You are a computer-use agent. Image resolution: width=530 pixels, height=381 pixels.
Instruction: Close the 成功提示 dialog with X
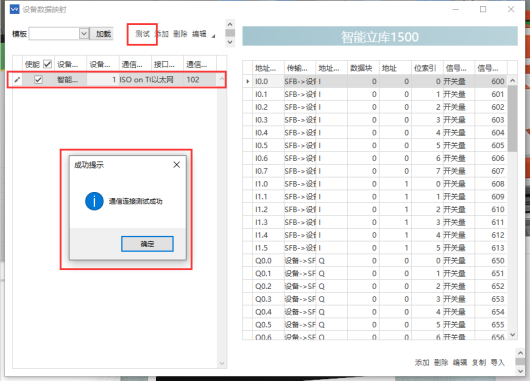tap(176, 165)
